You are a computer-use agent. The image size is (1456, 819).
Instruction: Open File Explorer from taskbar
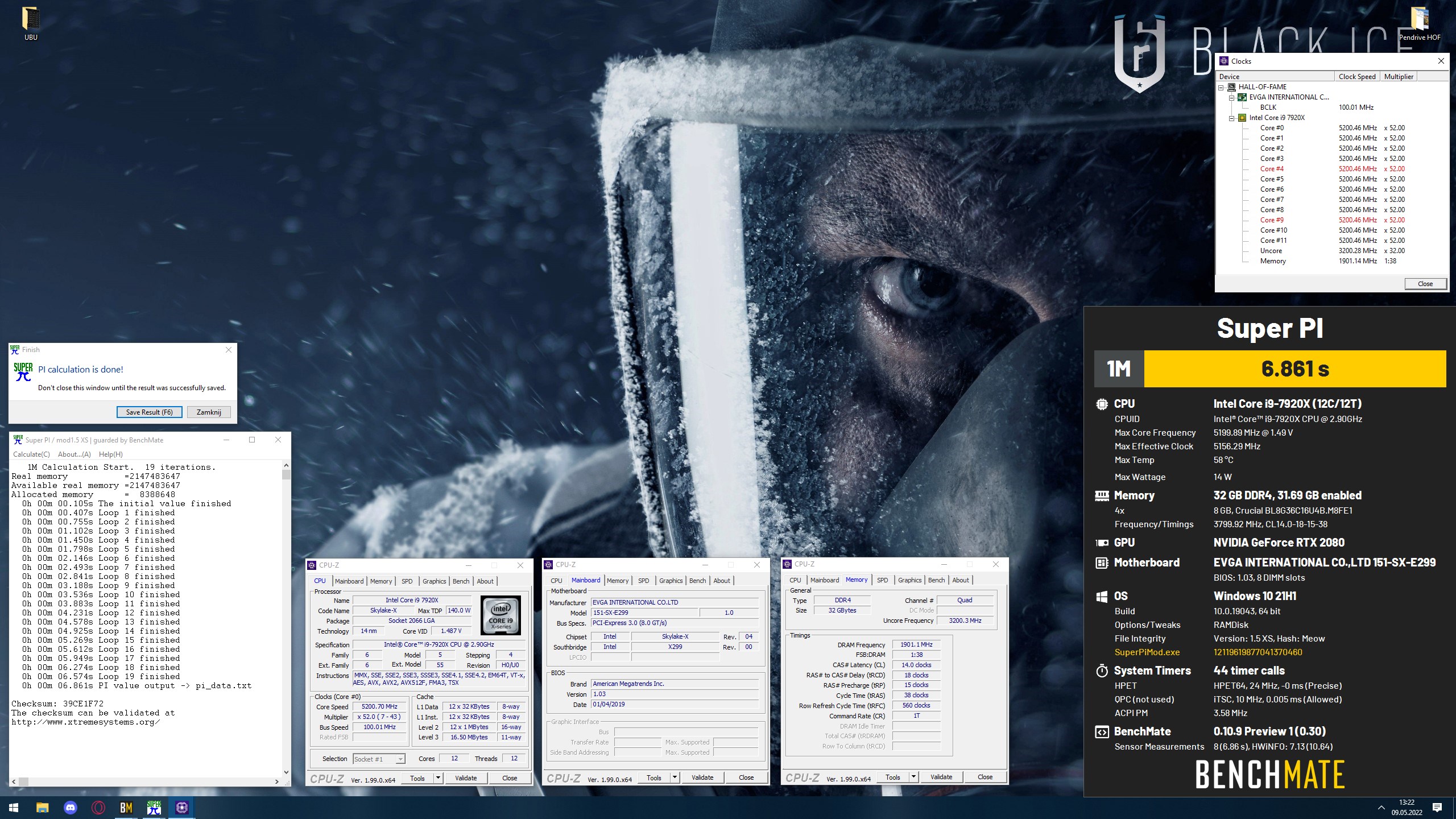[42, 808]
